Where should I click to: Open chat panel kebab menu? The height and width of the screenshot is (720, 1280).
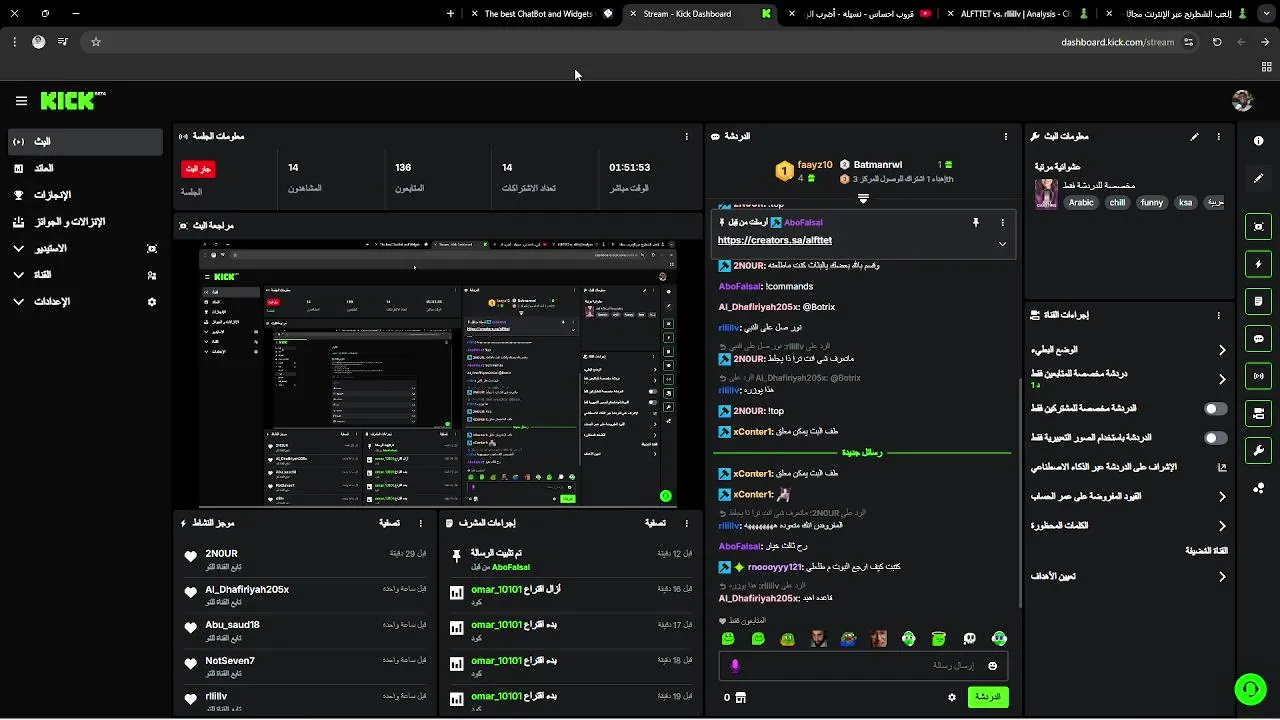point(1006,136)
